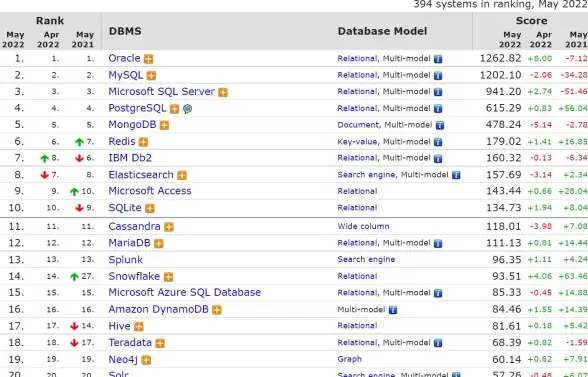Click the blue info icon in Redis's model column
The image size is (588, 377).
438,142
